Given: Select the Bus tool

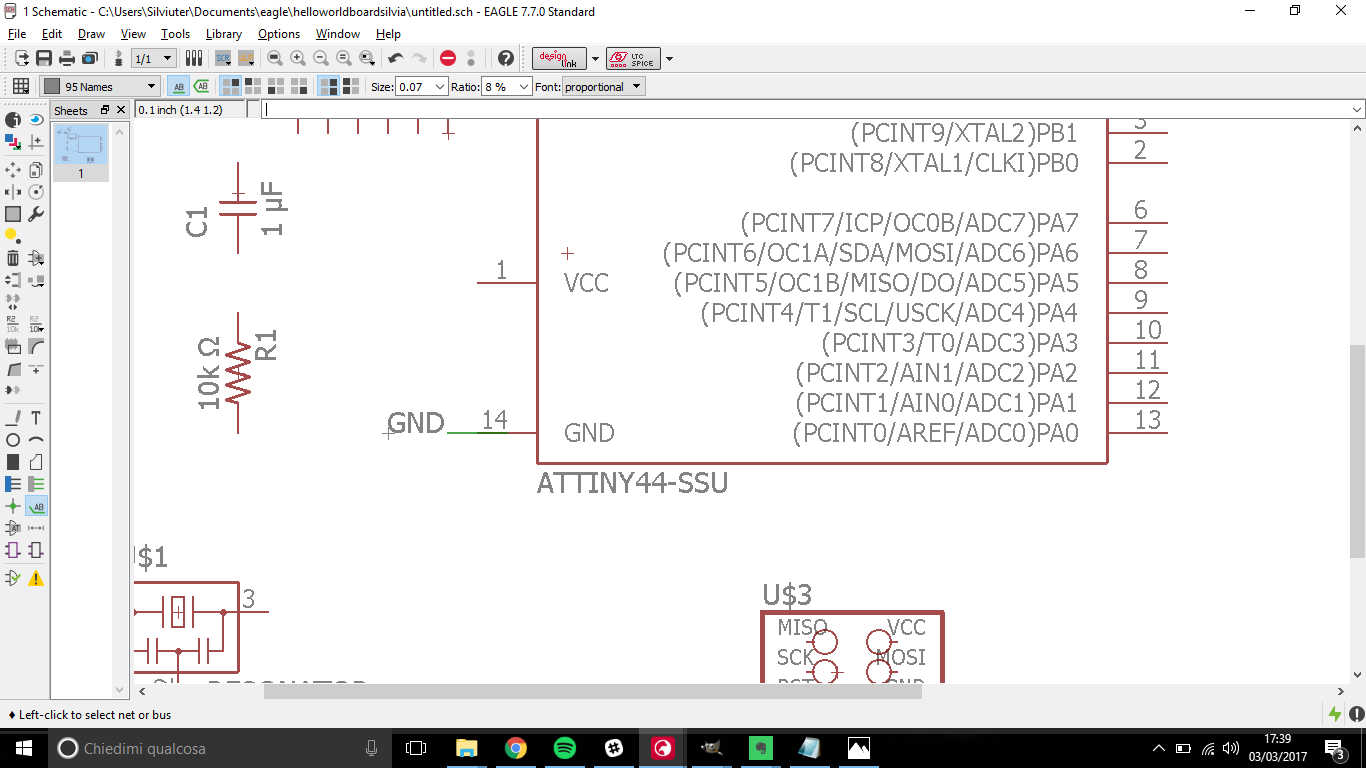Looking at the screenshot, I should point(13,484).
